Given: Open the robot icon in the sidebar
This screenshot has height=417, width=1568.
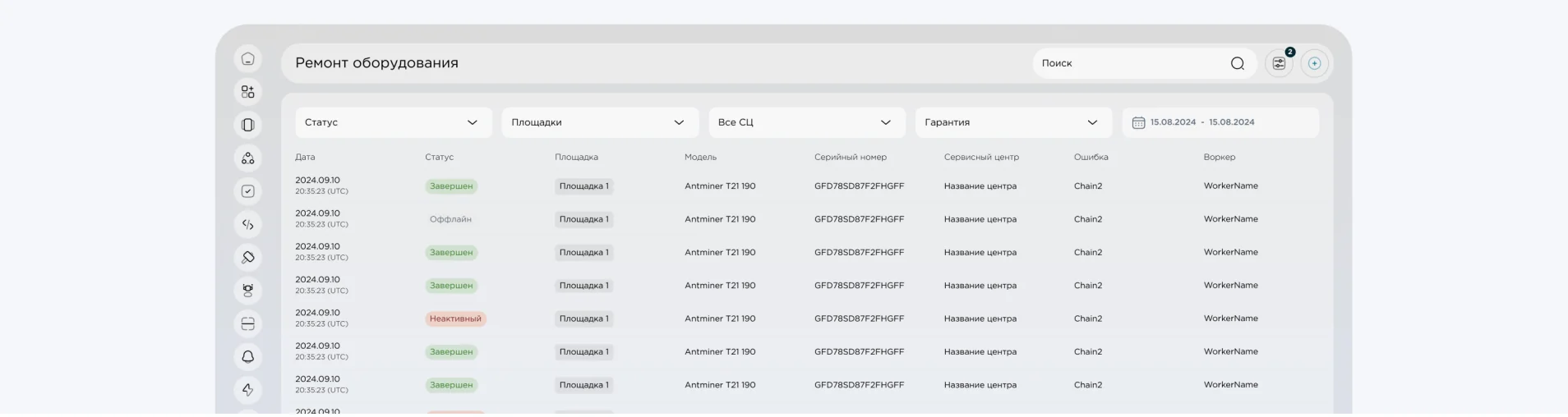Looking at the screenshot, I should [x=248, y=291].
